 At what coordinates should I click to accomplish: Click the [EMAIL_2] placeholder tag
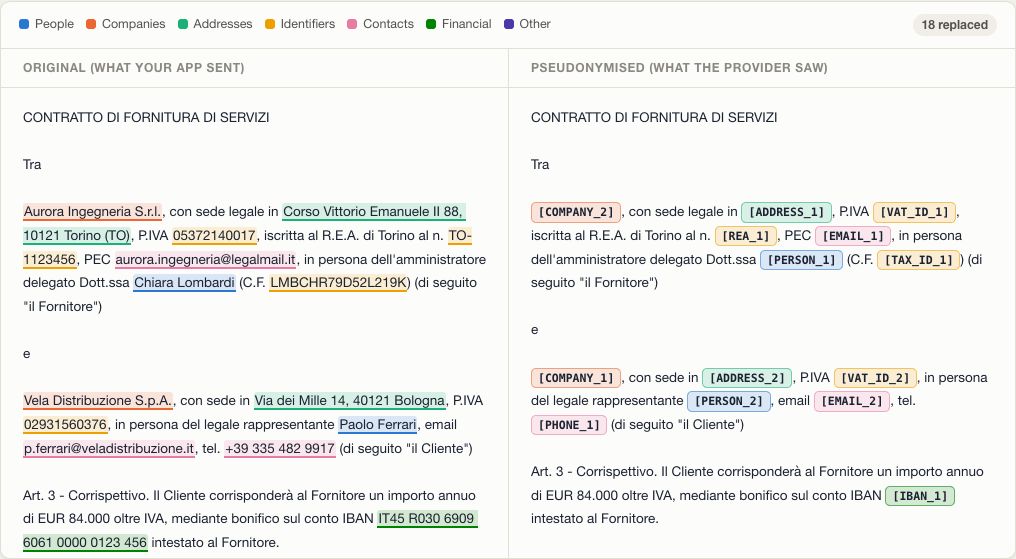pos(852,401)
